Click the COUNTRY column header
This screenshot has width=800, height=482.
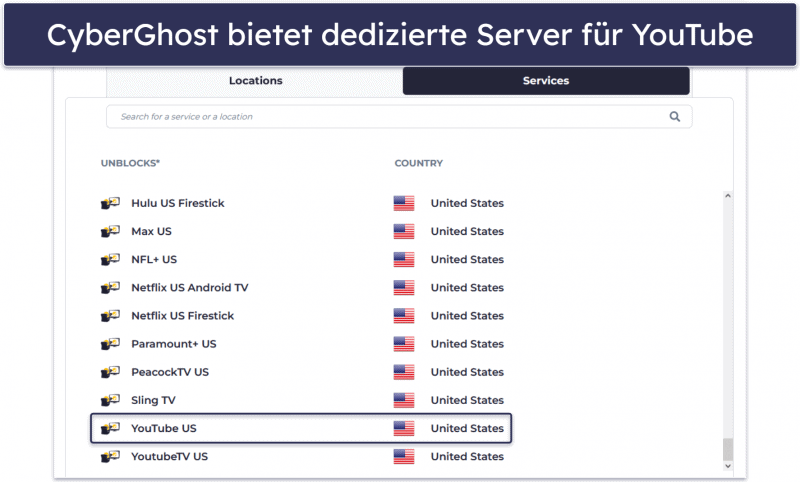tap(418, 163)
